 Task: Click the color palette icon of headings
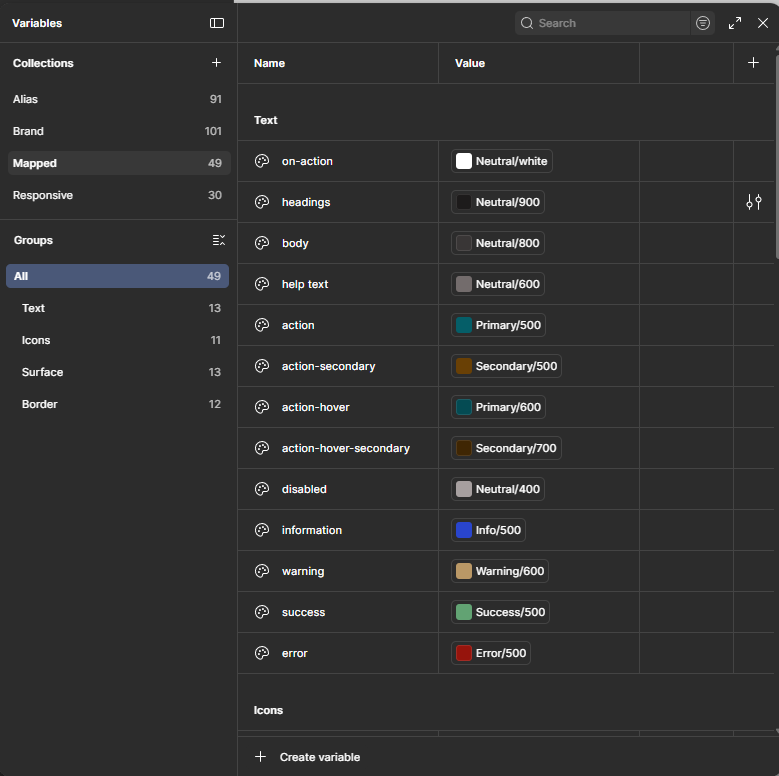(262, 202)
